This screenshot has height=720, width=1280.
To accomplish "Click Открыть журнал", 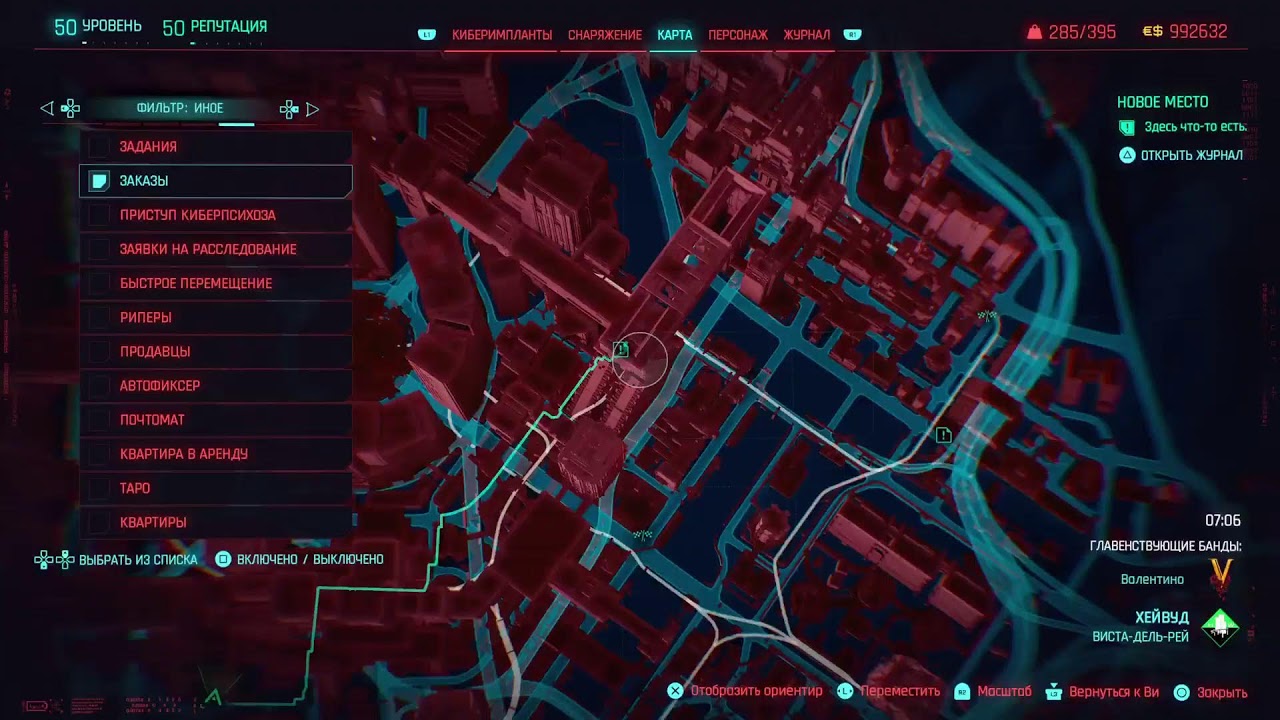I will (1192, 155).
